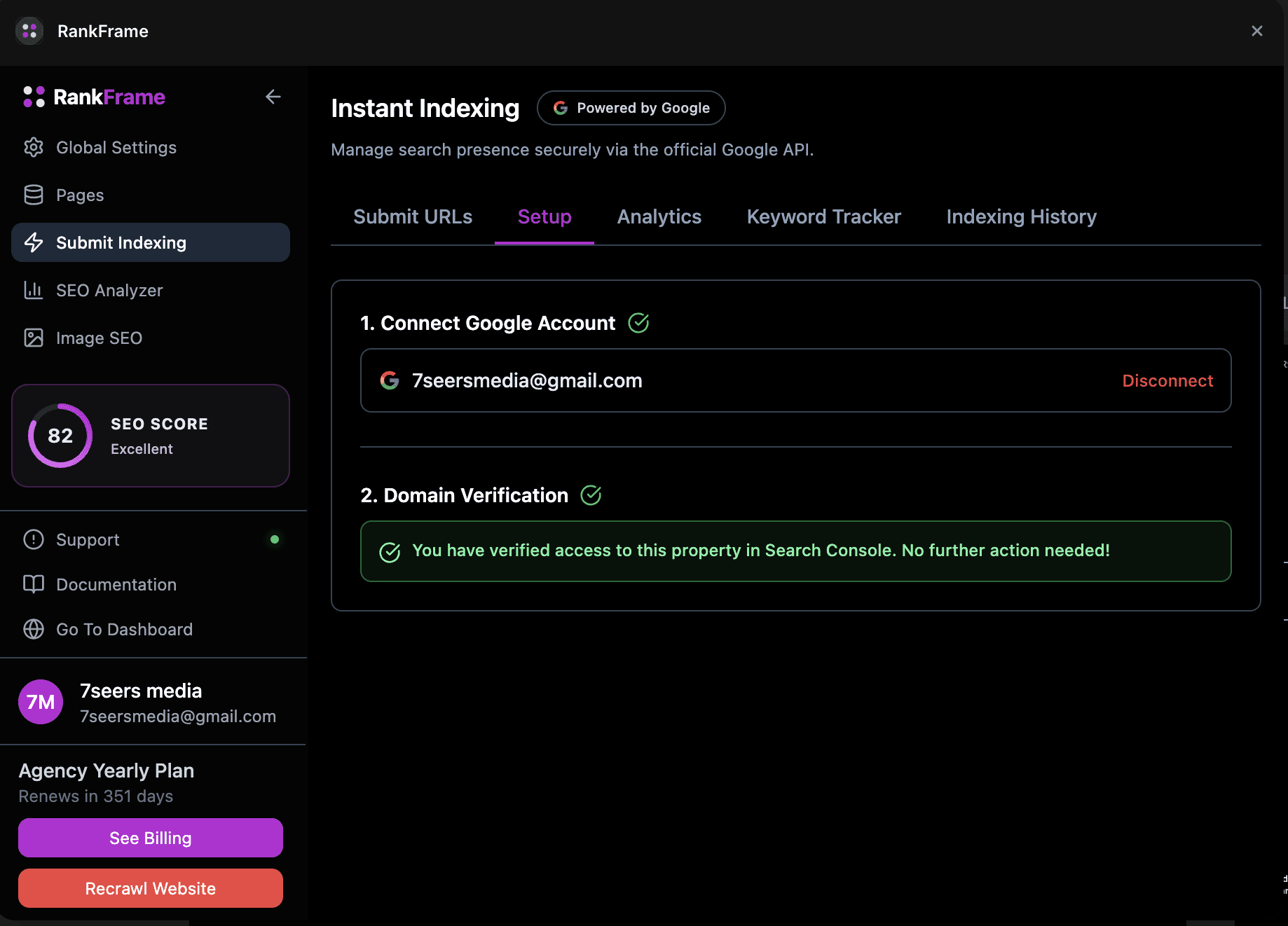Collapse the sidebar with back arrow
This screenshot has width=1288, height=926.
pyautogui.click(x=273, y=97)
